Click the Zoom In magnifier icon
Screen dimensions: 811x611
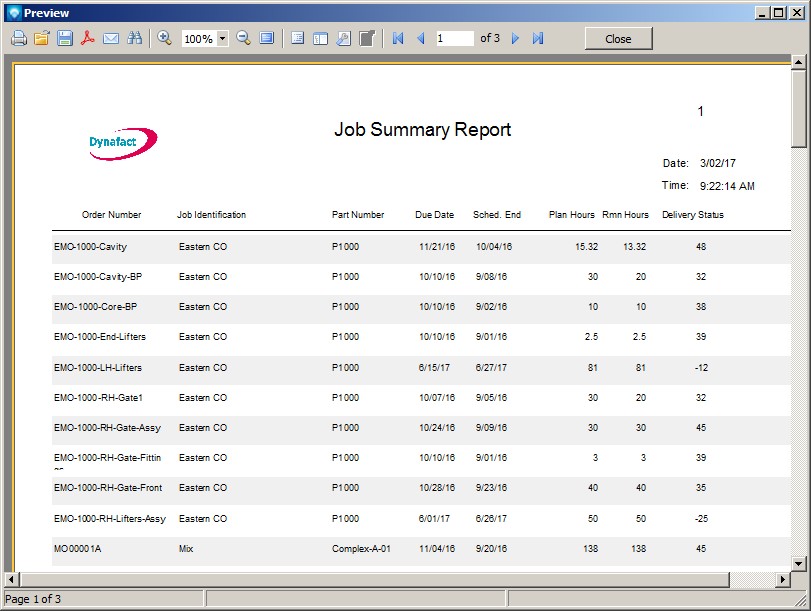165,38
